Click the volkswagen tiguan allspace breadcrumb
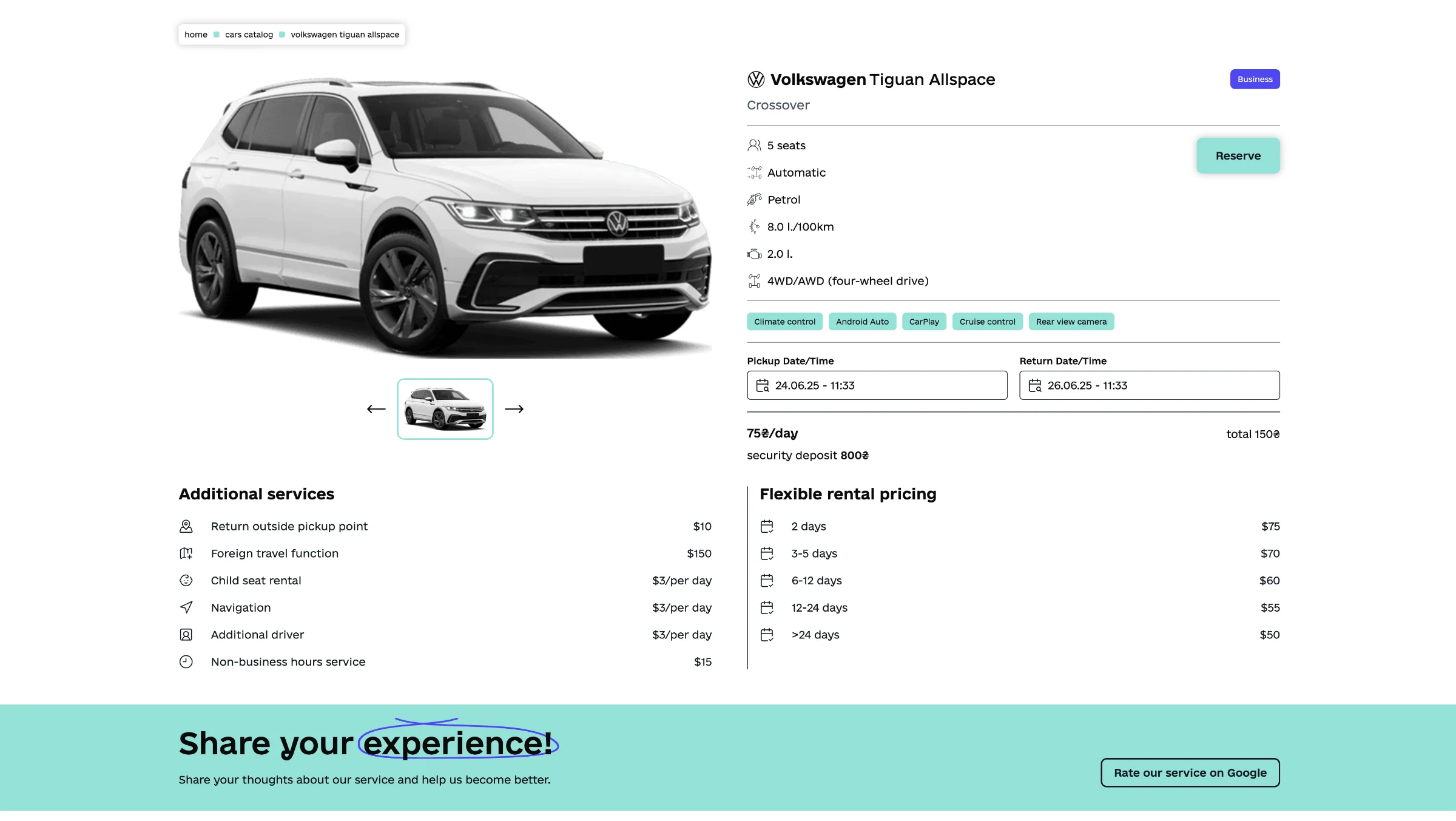 click(345, 35)
